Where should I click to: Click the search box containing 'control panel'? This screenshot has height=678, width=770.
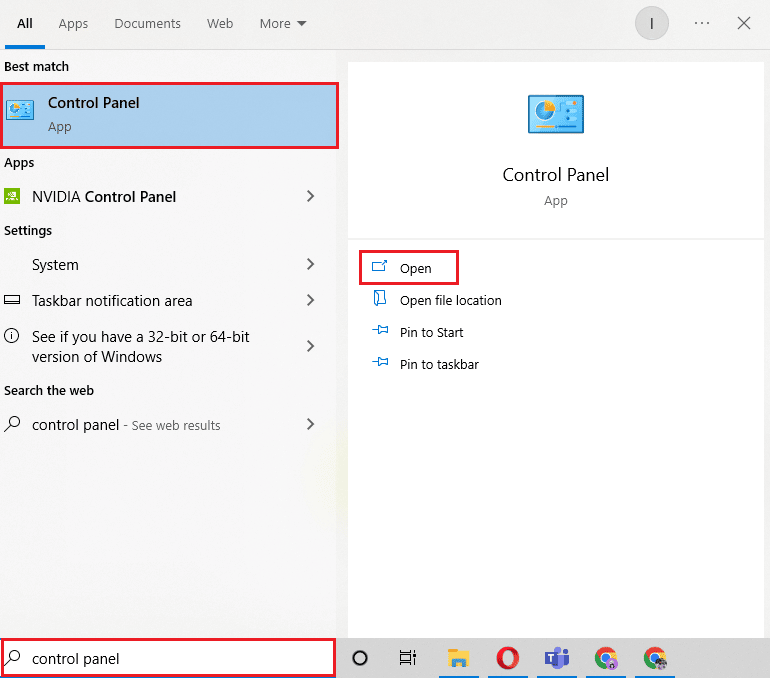pyautogui.click(x=170, y=658)
